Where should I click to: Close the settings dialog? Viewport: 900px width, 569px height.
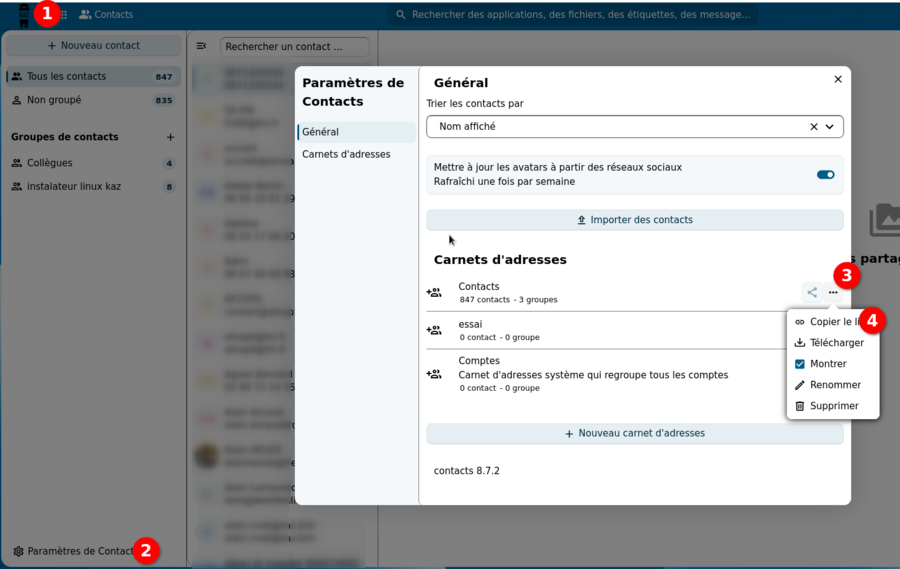838,79
